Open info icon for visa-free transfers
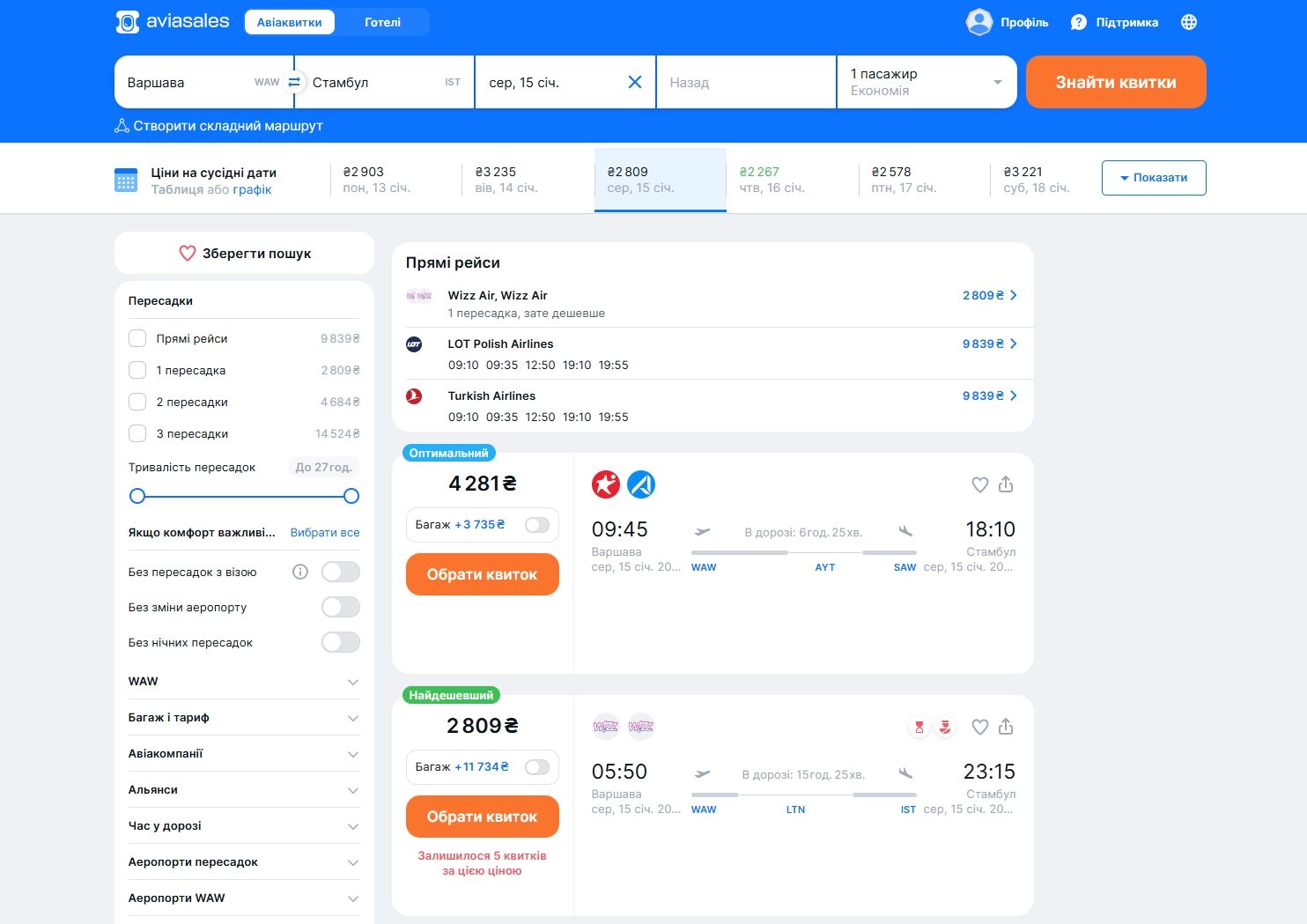The image size is (1307, 924). click(300, 572)
